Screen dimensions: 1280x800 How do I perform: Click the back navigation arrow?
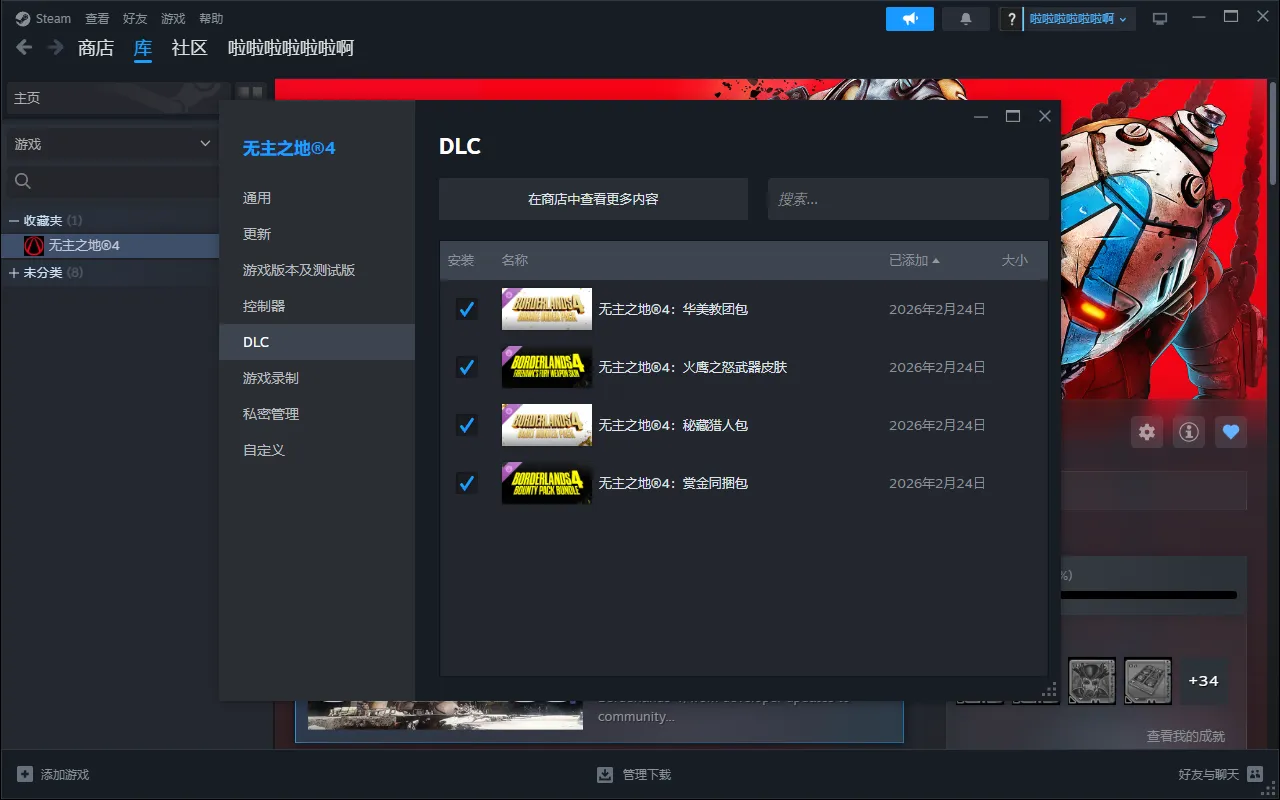[x=24, y=48]
